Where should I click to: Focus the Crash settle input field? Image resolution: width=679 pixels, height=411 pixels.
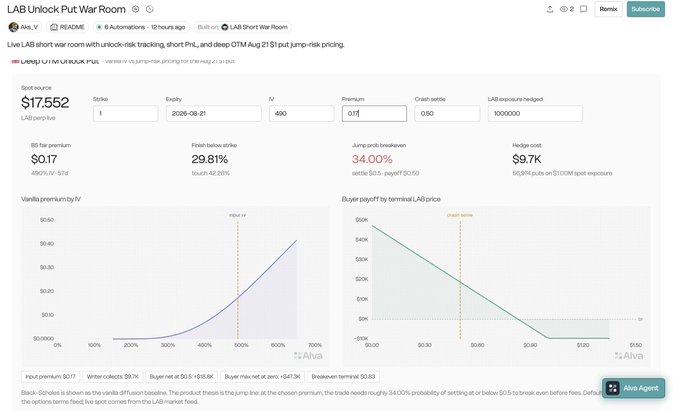click(x=447, y=113)
